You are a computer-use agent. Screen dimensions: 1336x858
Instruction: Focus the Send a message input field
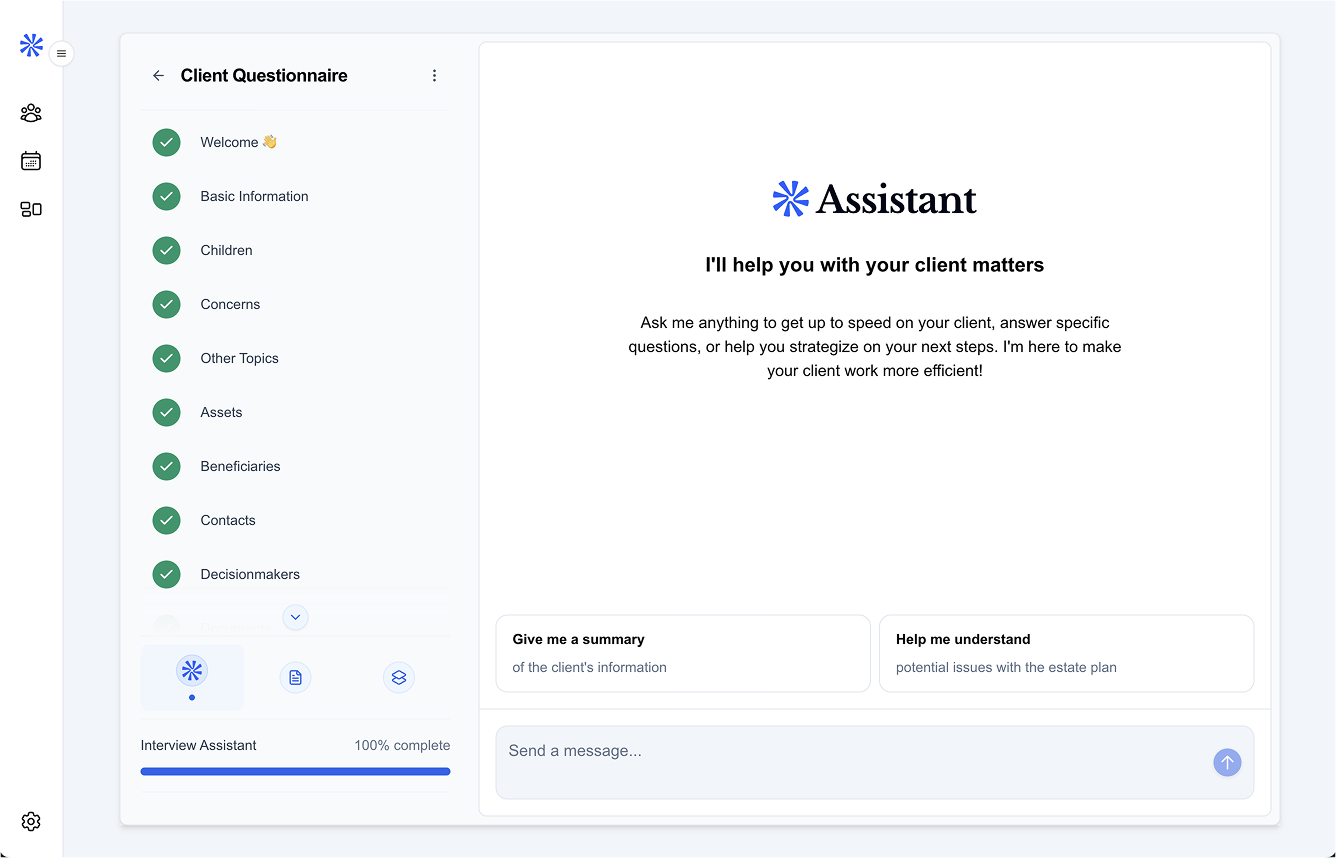pyautogui.click(x=875, y=762)
